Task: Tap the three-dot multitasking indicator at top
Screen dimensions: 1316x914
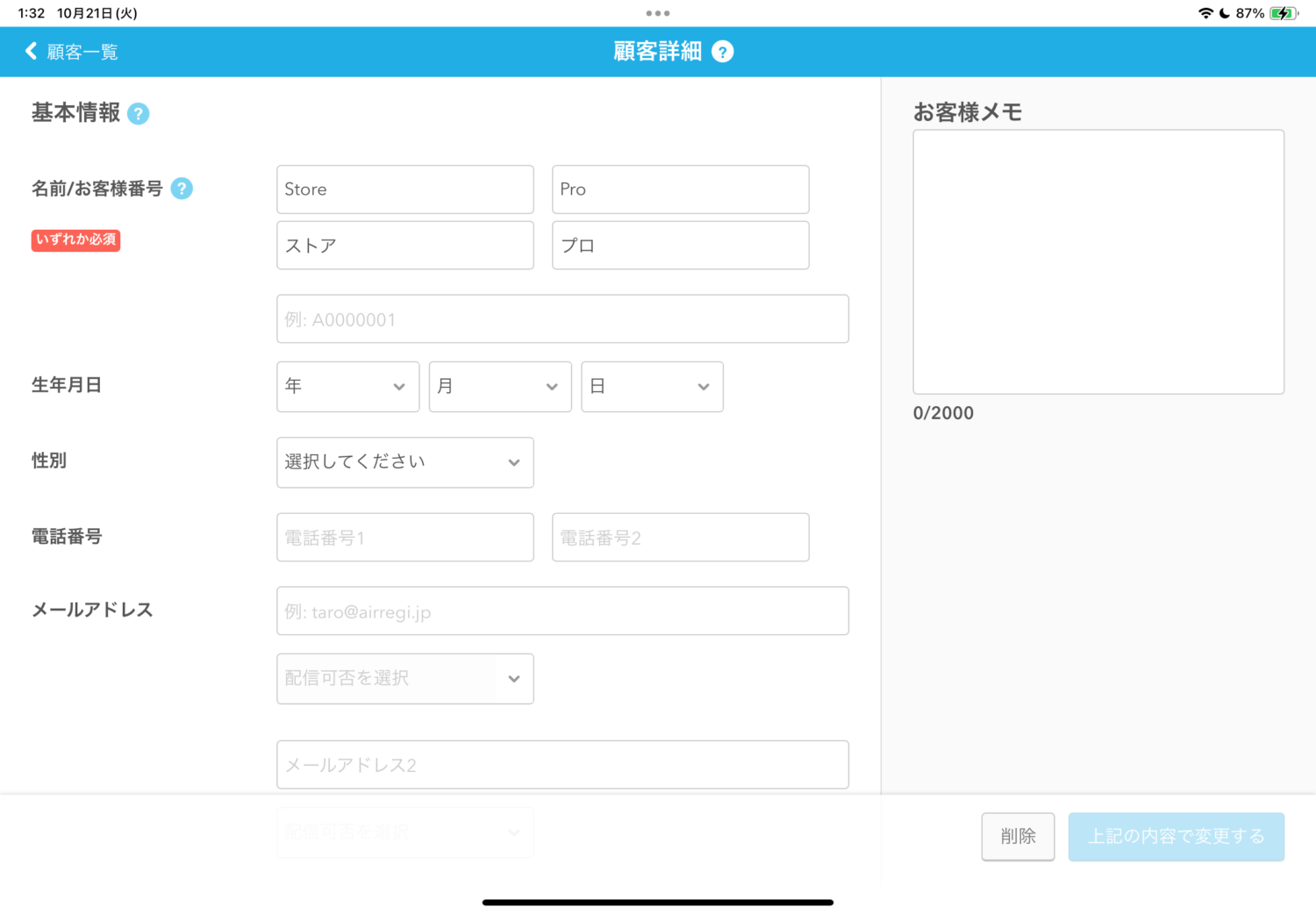Action: 657,13
